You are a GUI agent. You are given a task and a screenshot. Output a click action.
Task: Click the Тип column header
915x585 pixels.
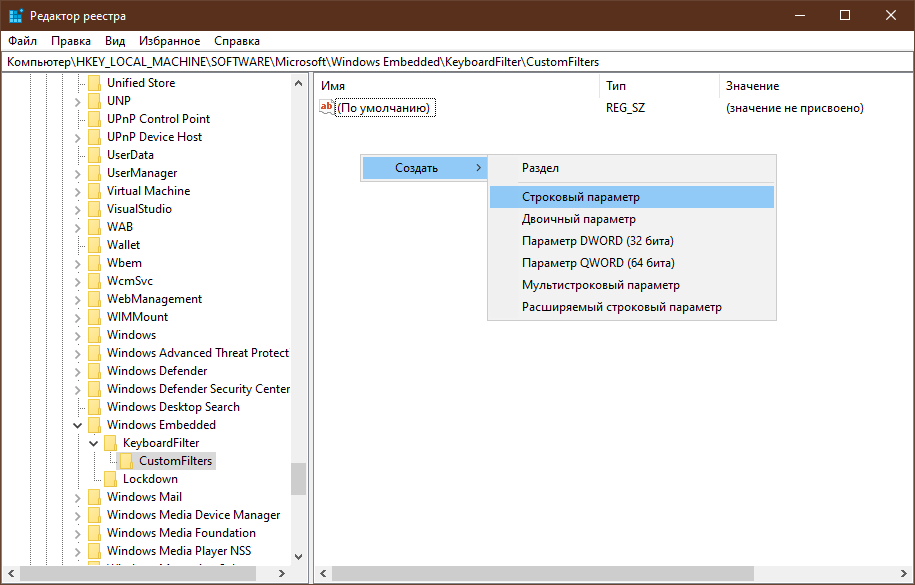659,86
